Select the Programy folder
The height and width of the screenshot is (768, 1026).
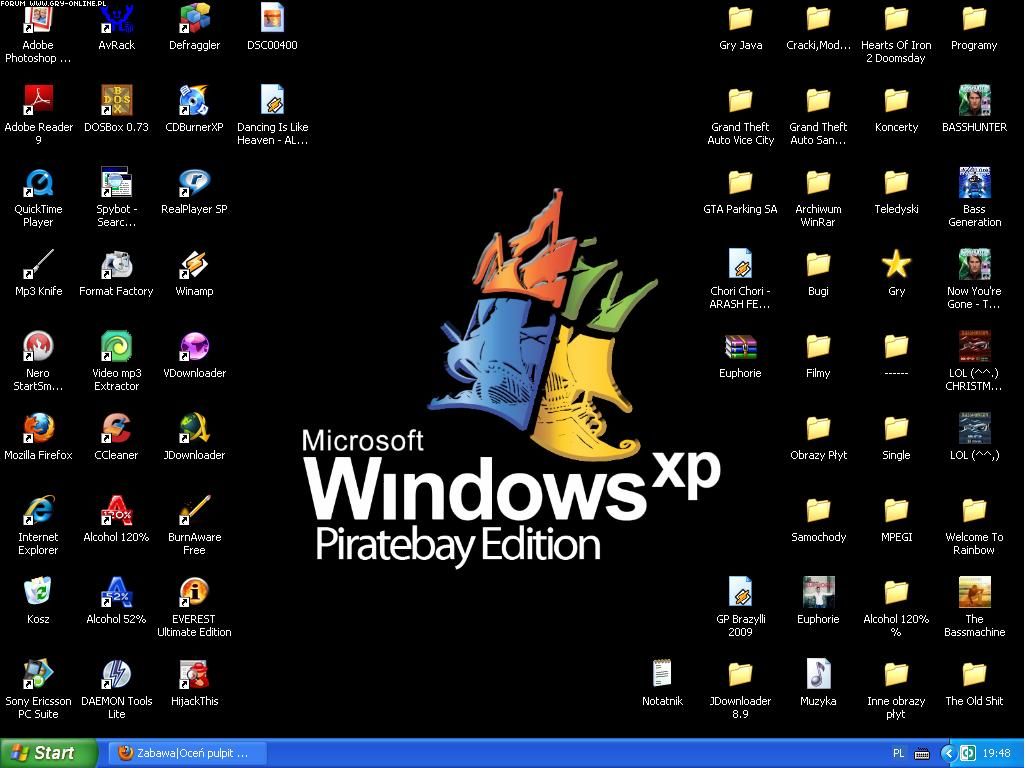point(974,18)
